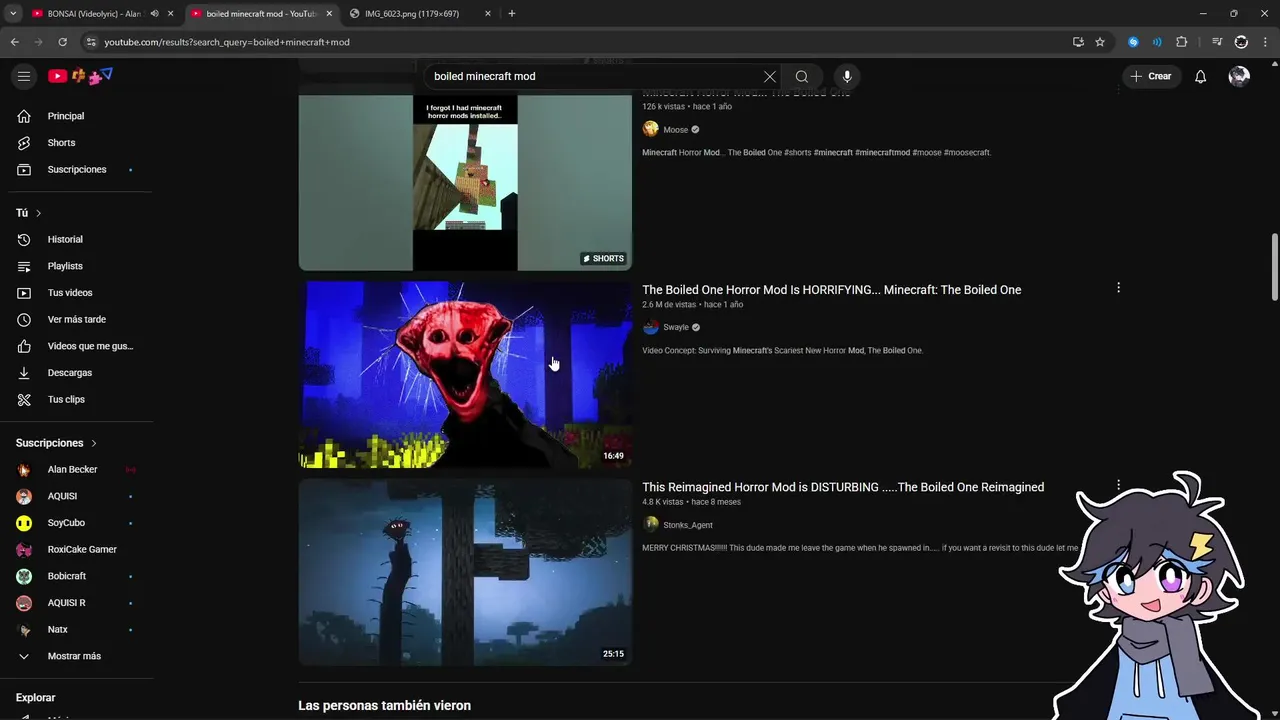
Task: Close the IMG_6023.png tab
Action: click(x=488, y=14)
